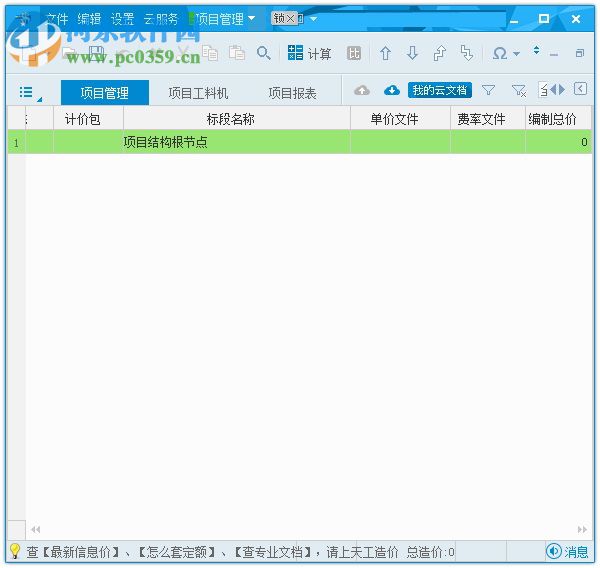Click the 比 compare icon

354,53
